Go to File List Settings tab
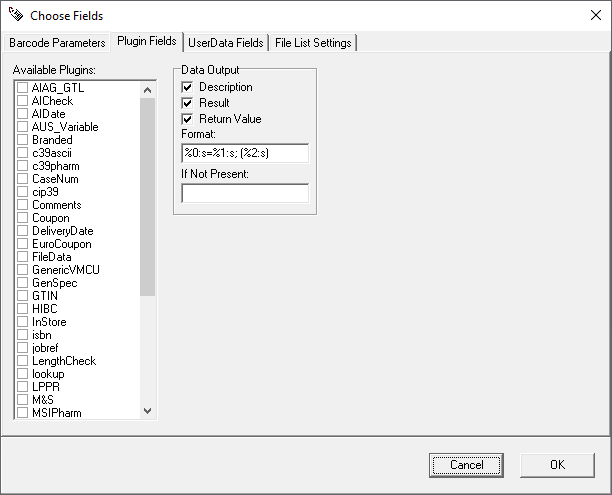This screenshot has height=495, width=612. pyautogui.click(x=314, y=43)
